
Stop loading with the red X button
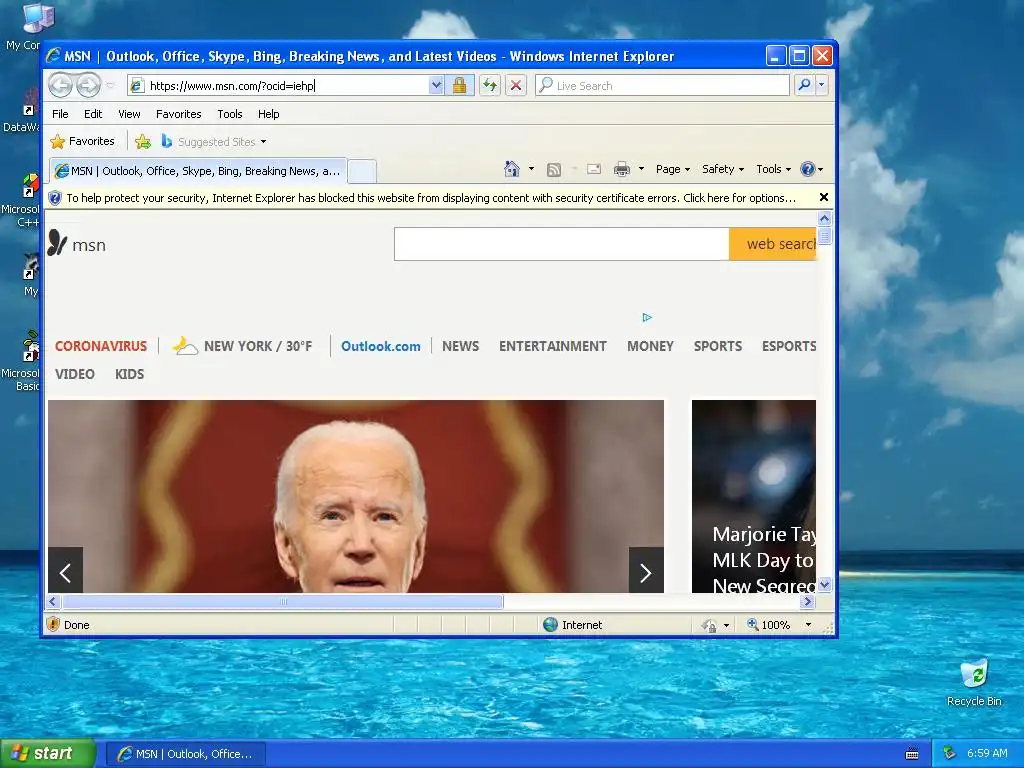tap(516, 86)
